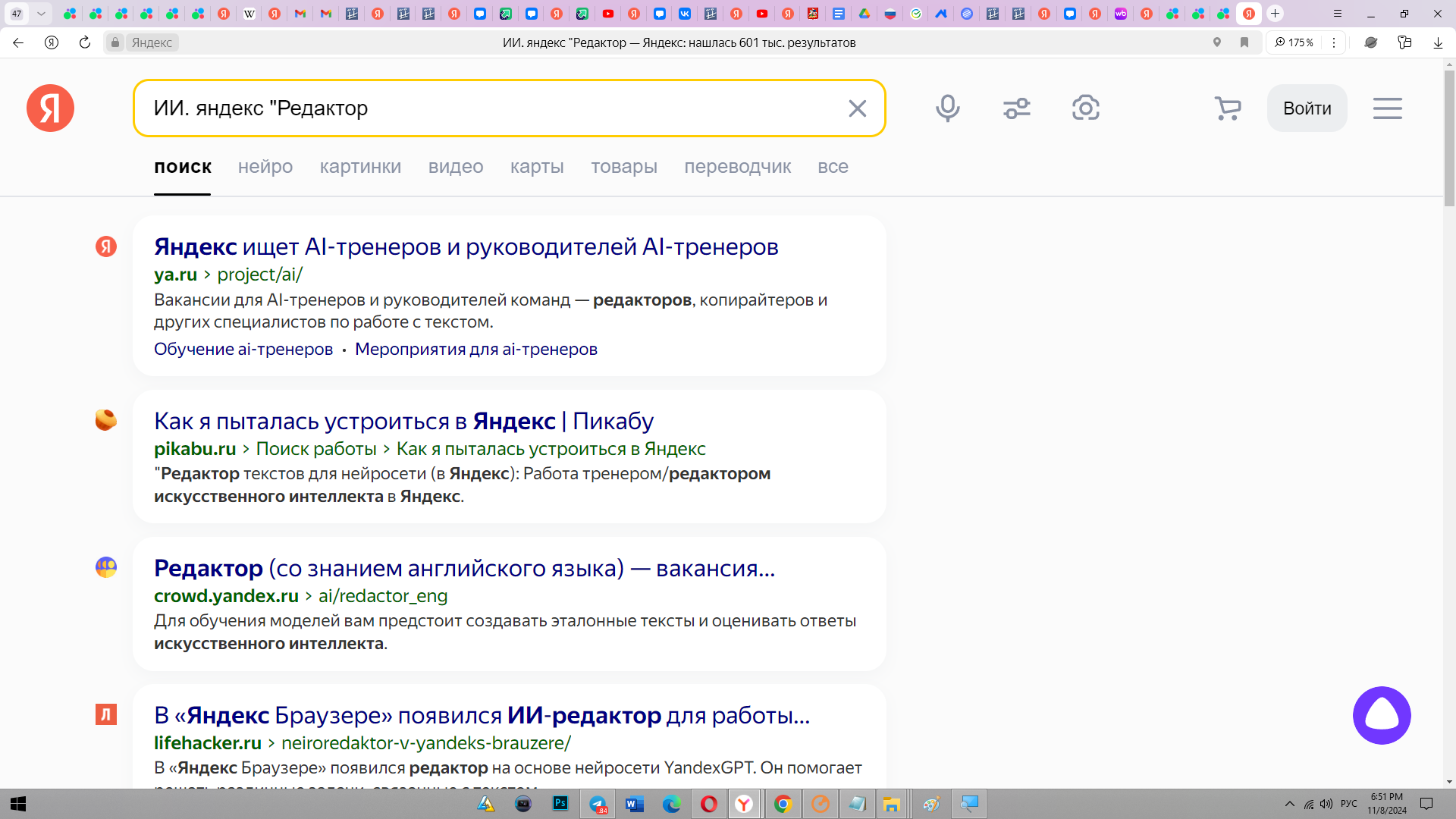Switch to the переводчик tab
This screenshot has height=819, width=1456.
coord(737,167)
